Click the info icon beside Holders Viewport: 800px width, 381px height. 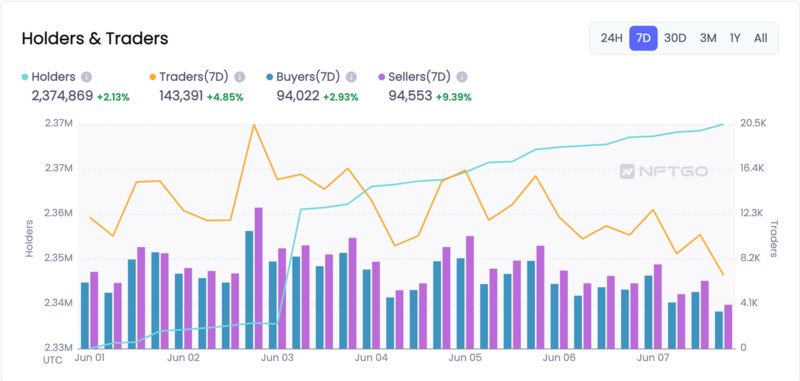pos(87,77)
